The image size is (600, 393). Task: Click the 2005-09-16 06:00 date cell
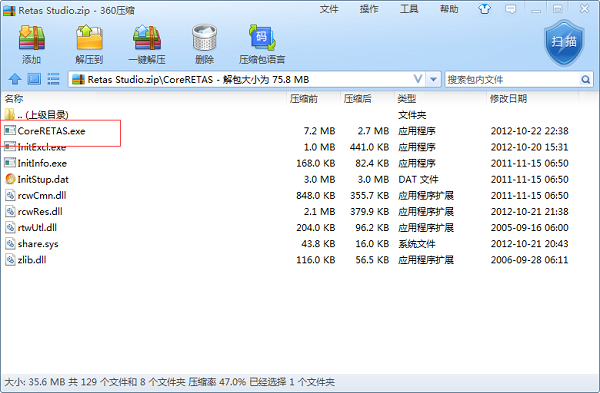pos(530,227)
